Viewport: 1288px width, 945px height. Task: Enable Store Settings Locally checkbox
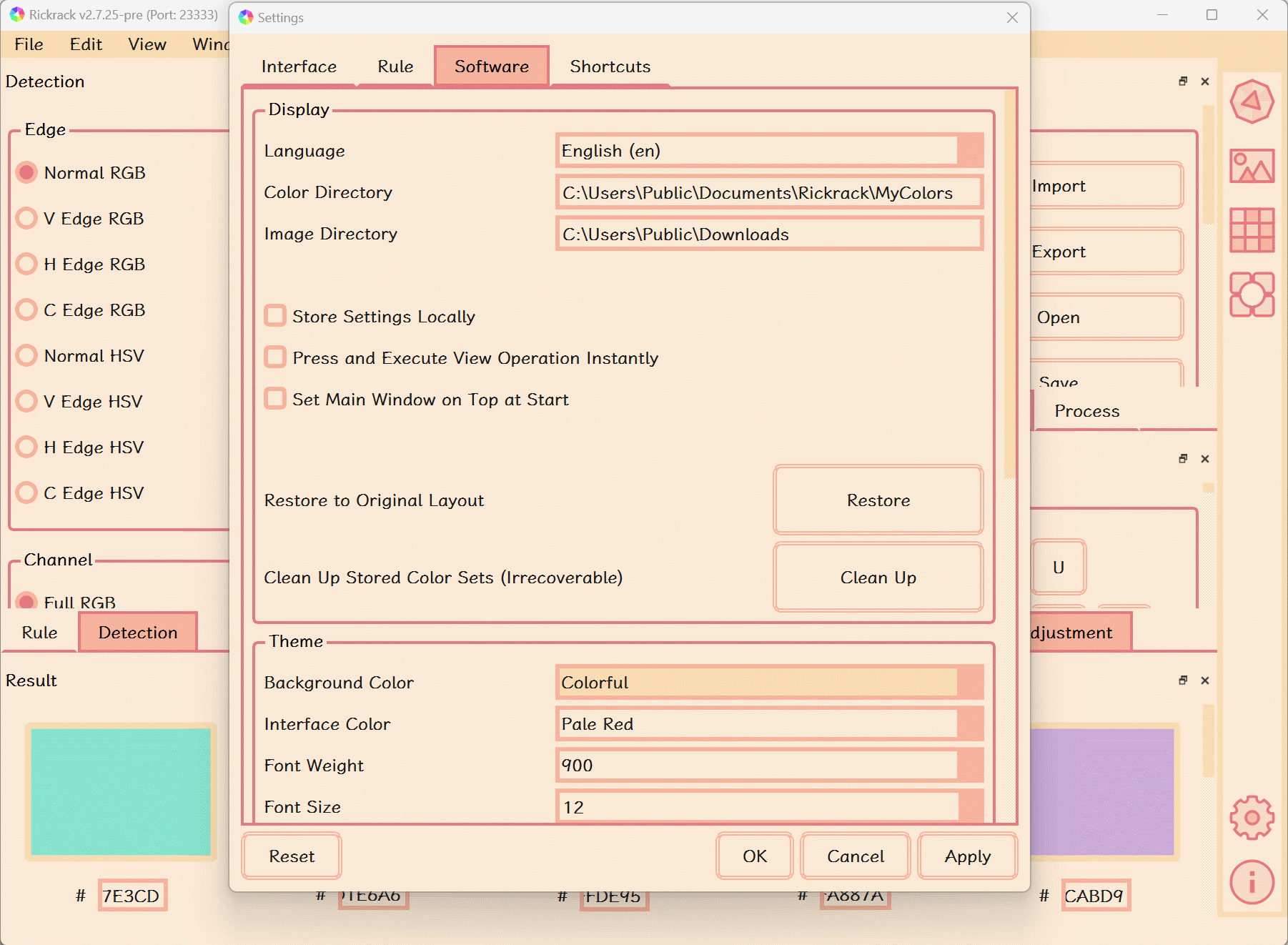click(x=275, y=316)
